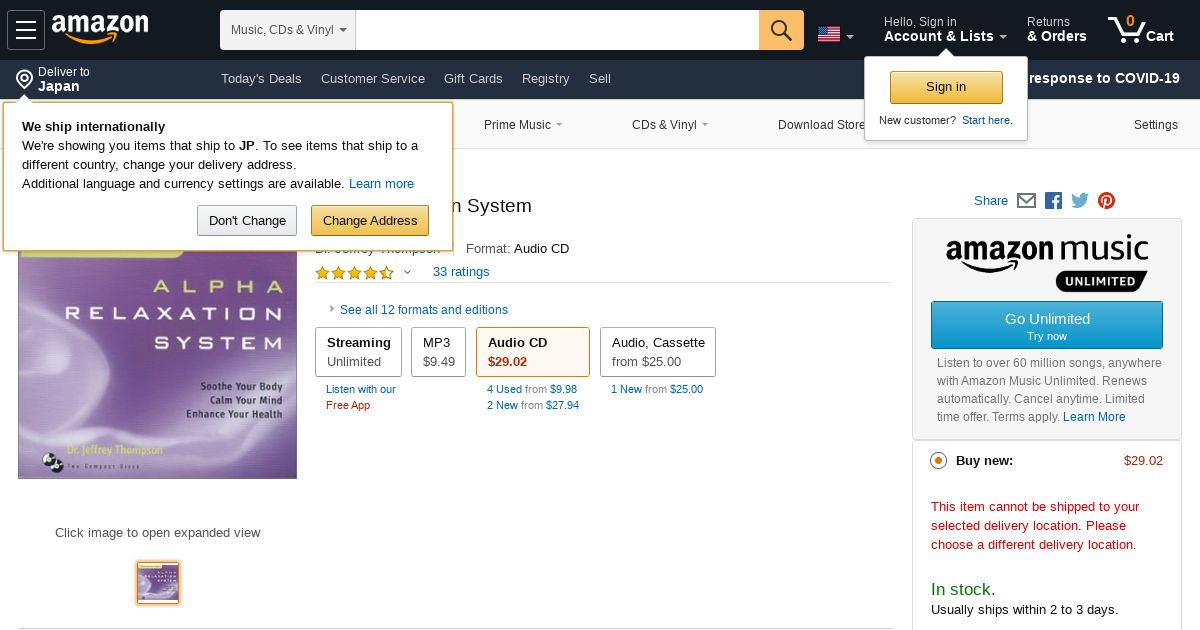Open the shopping cart

(1141, 29)
